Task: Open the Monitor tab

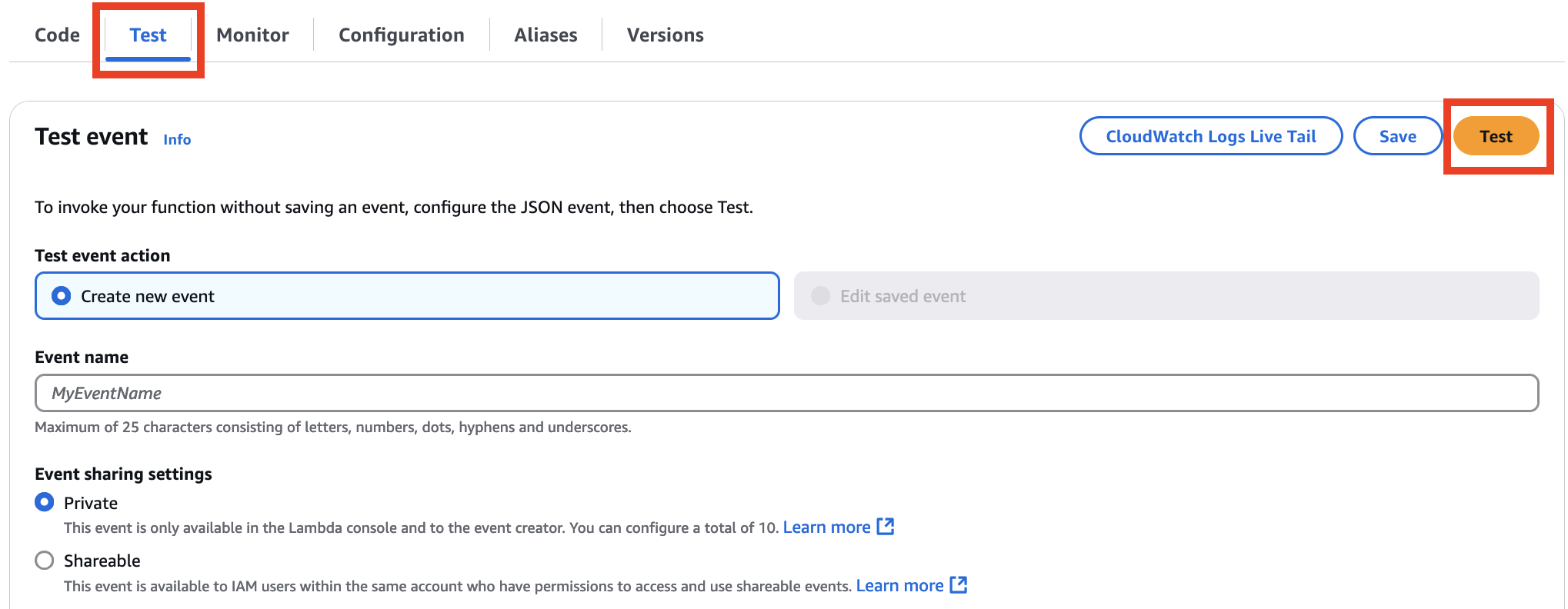Action: [x=252, y=35]
